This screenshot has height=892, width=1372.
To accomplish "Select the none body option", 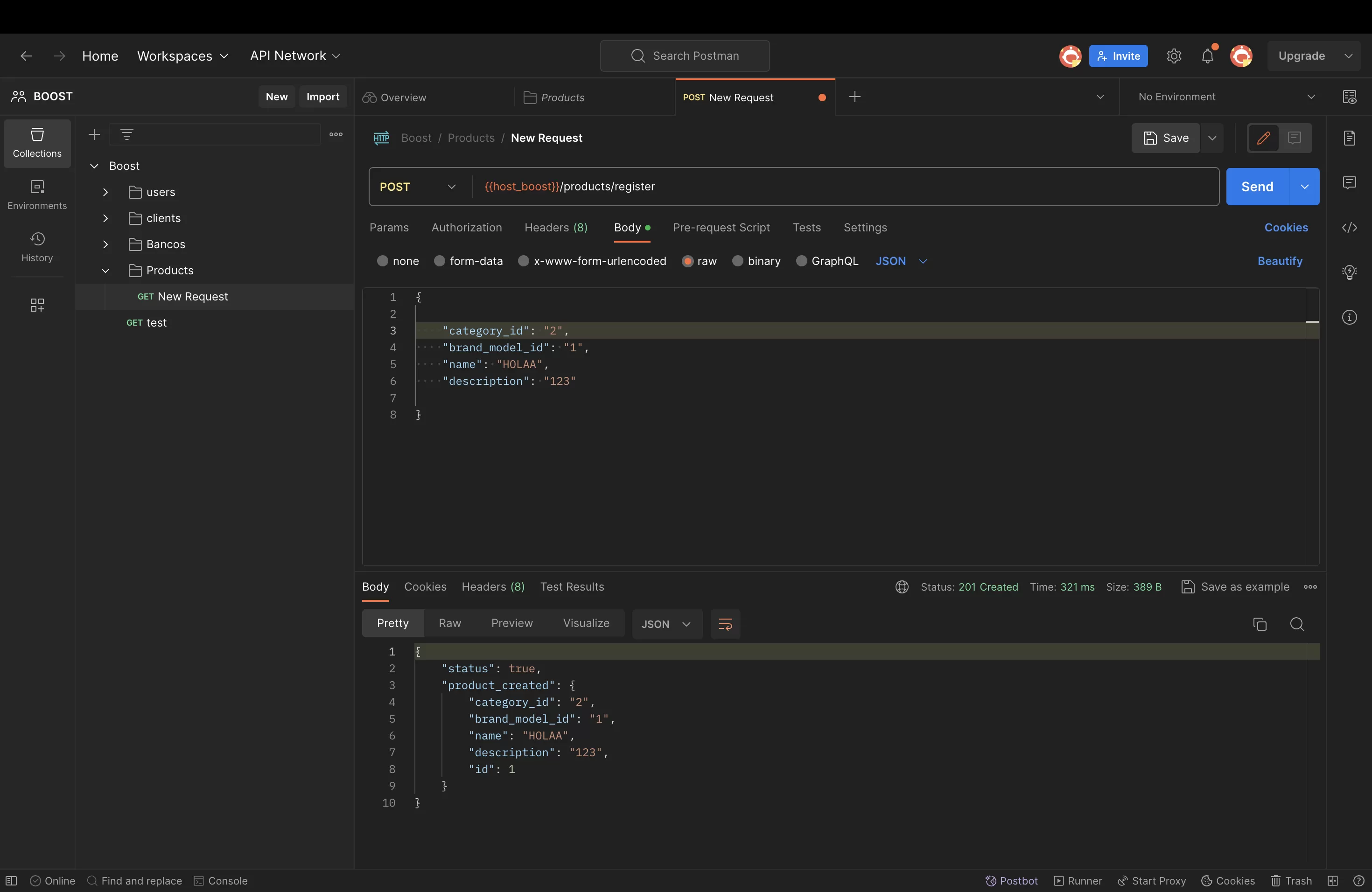I will [x=382, y=261].
